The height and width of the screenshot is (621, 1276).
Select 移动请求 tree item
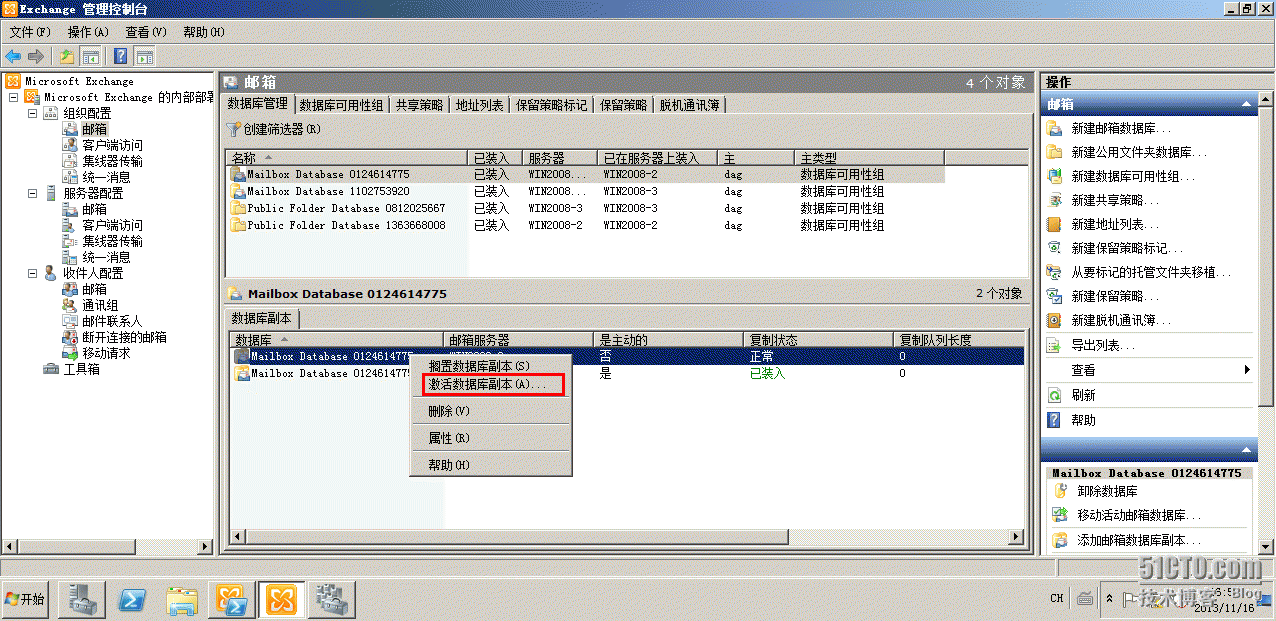coord(106,353)
